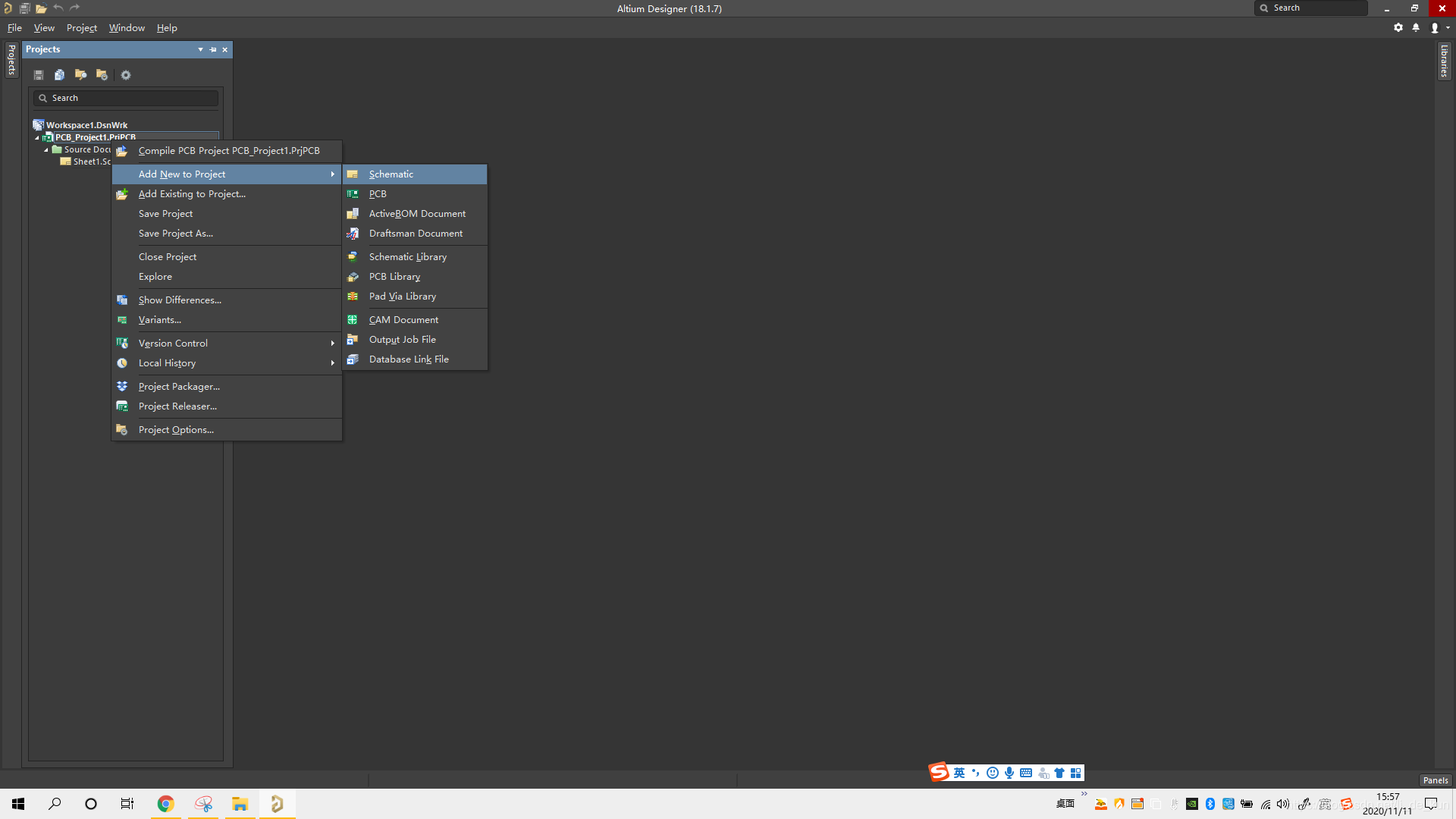Open the File menu
The image size is (1456, 819).
pos(14,28)
